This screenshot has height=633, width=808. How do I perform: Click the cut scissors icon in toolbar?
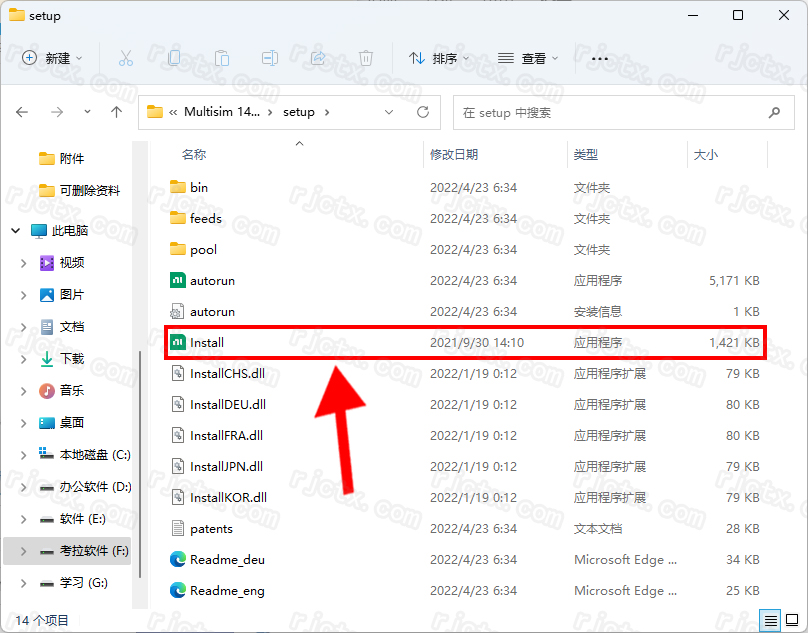click(126, 58)
